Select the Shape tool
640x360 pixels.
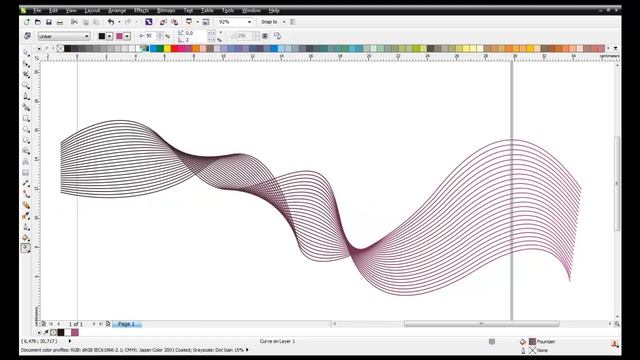click(26, 64)
